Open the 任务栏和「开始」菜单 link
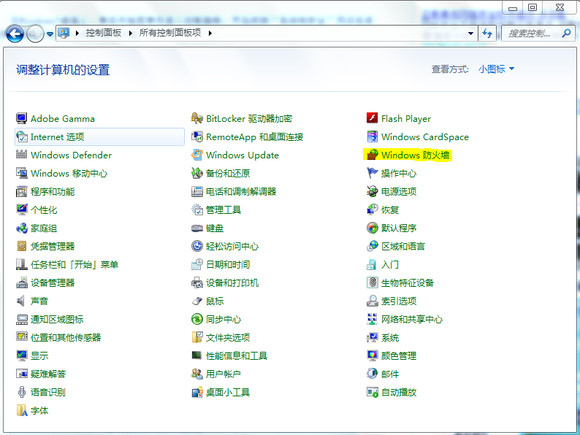Screen dimensions: 580x435 point(74,264)
